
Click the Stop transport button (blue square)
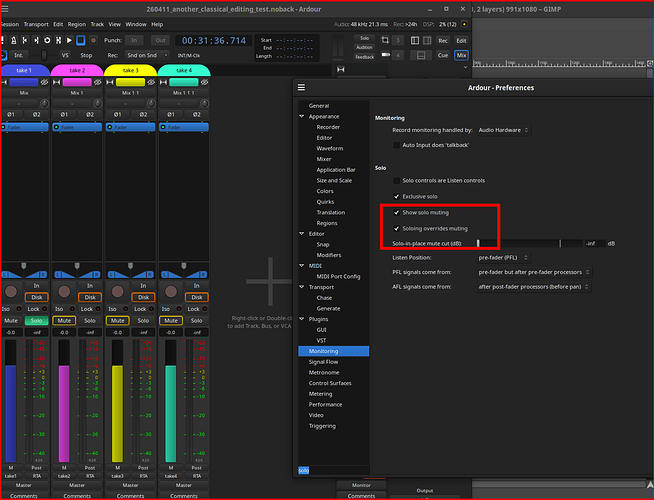pos(81,40)
